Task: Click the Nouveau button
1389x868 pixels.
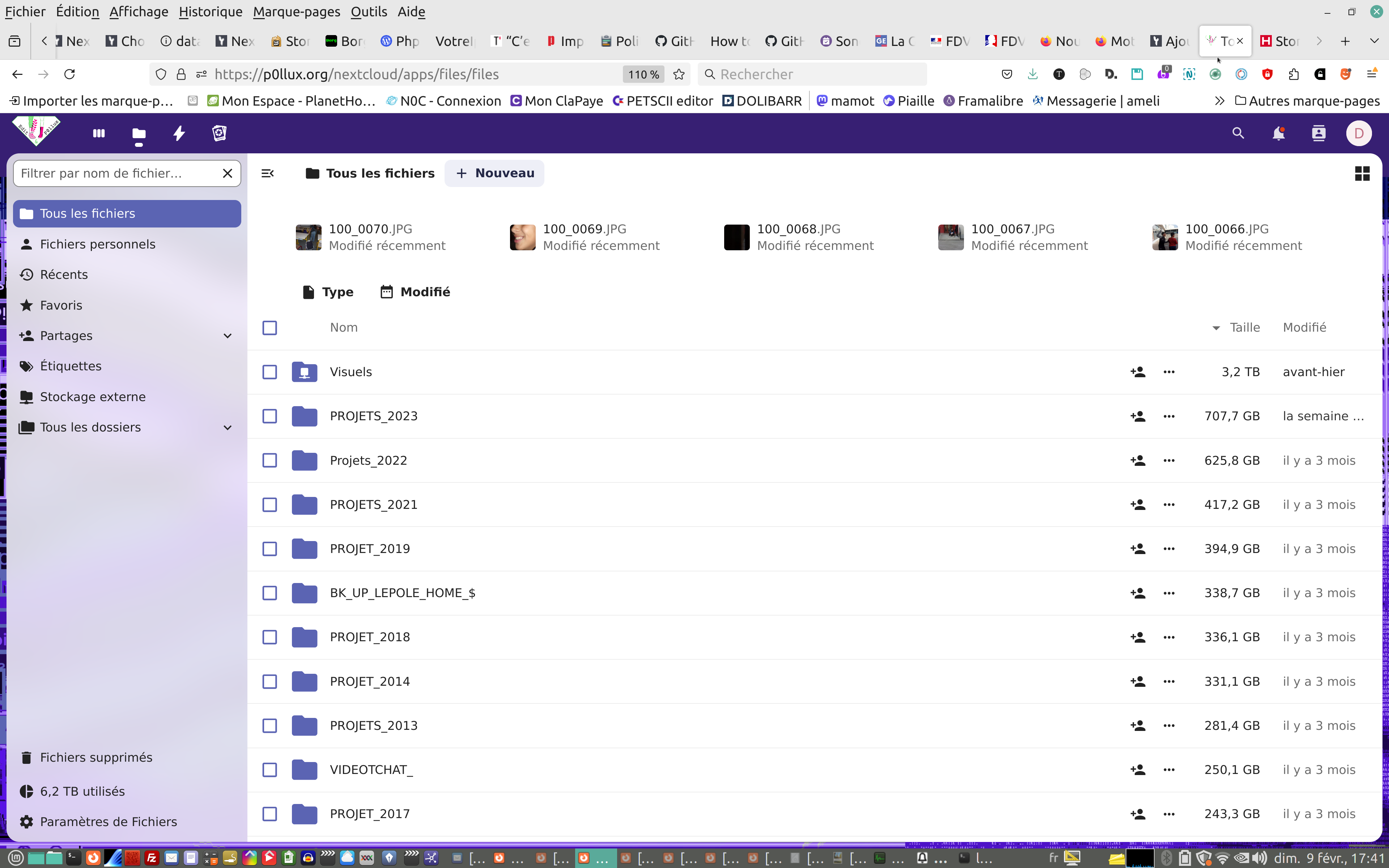Action: (494, 173)
